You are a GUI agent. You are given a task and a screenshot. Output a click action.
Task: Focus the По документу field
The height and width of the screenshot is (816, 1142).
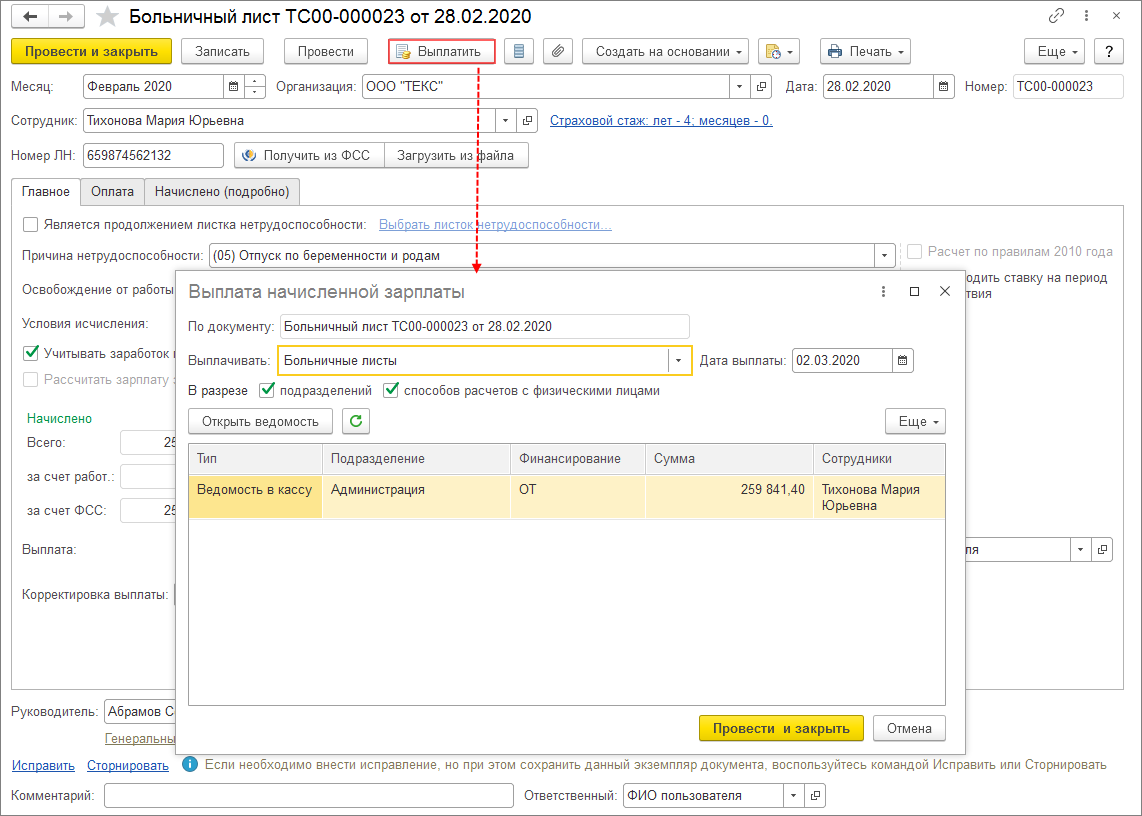[x=484, y=326]
